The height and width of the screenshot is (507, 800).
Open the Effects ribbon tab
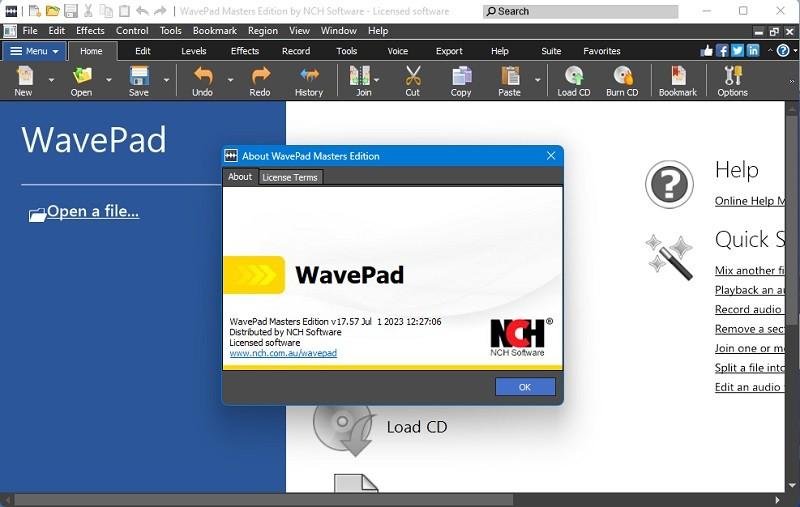pyautogui.click(x=245, y=51)
